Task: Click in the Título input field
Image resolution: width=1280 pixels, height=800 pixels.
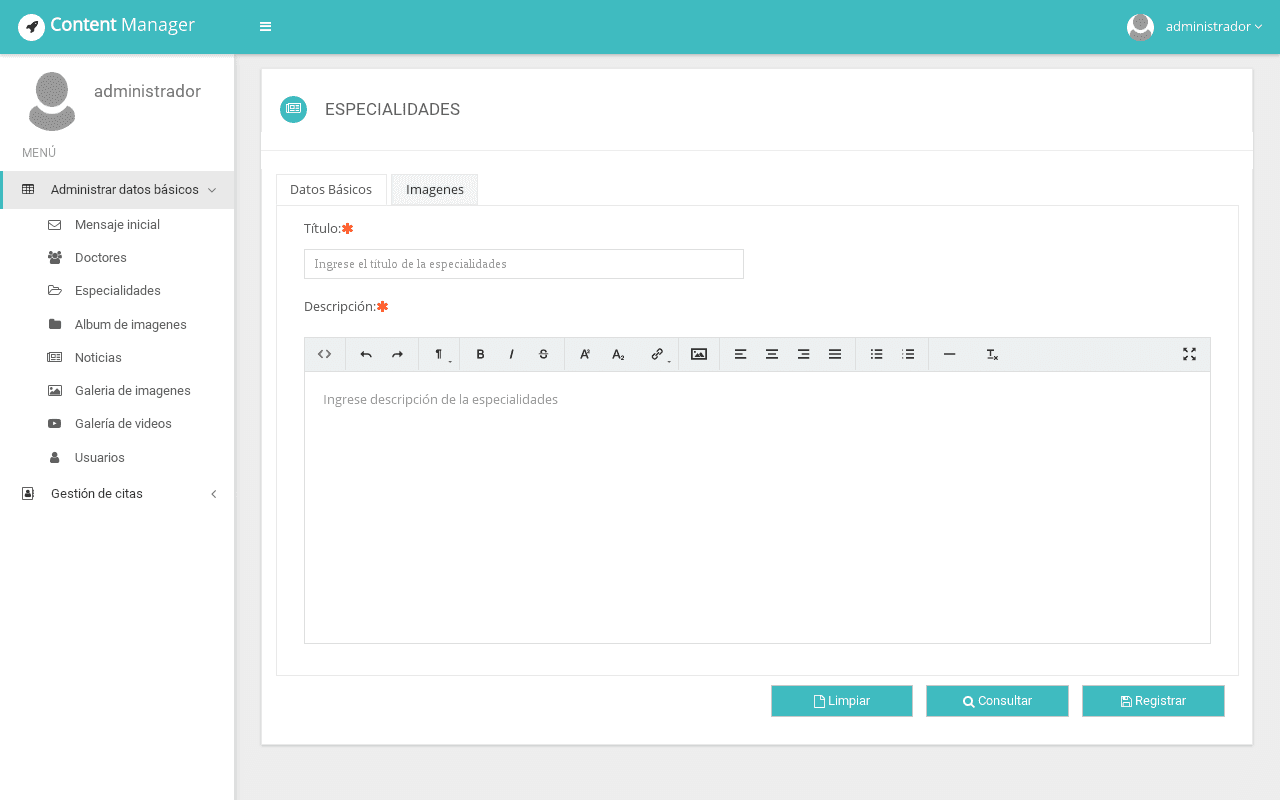Action: pos(523,264)
